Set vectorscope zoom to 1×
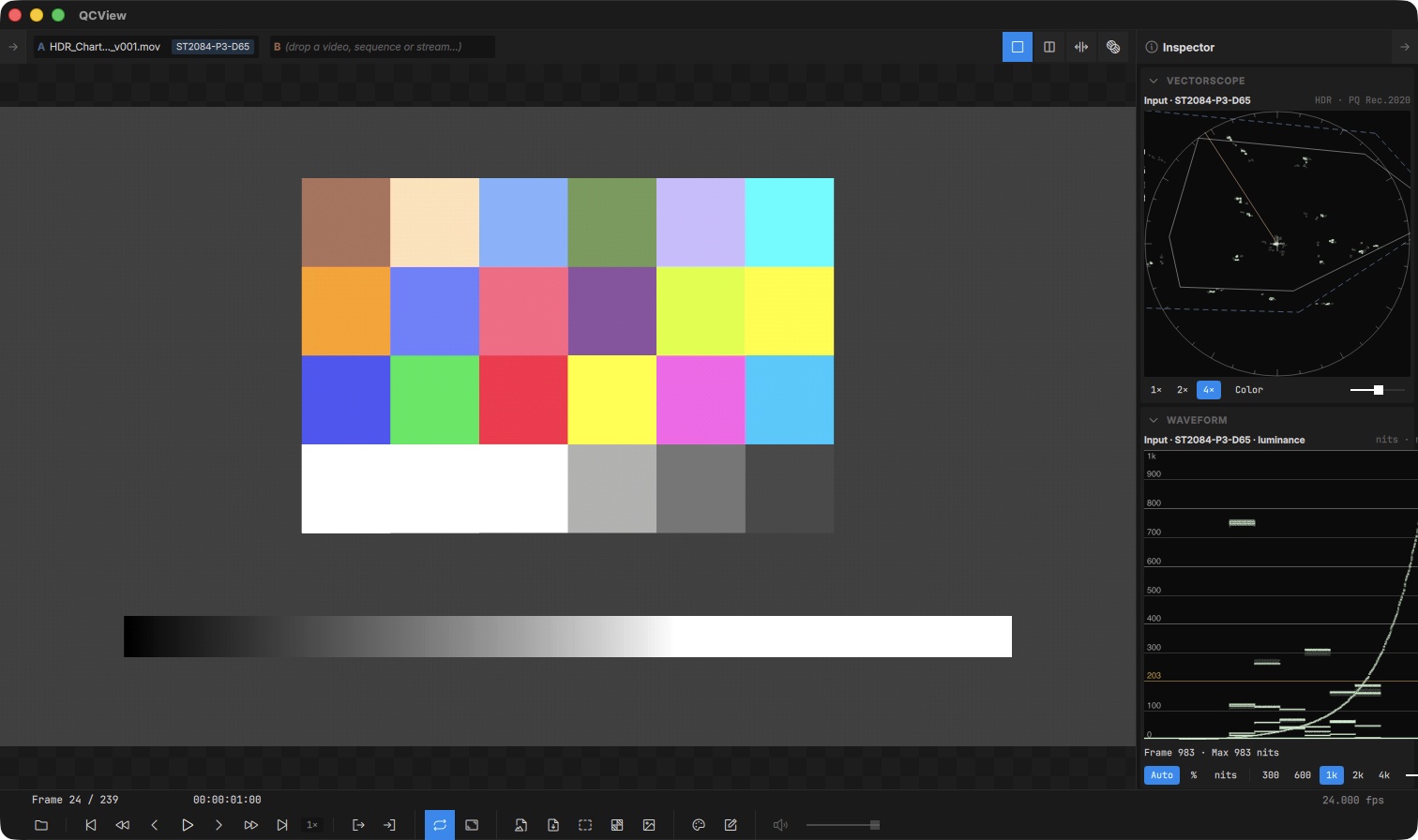Viewport: 1418px width, 840px height. coord(1156,390)
